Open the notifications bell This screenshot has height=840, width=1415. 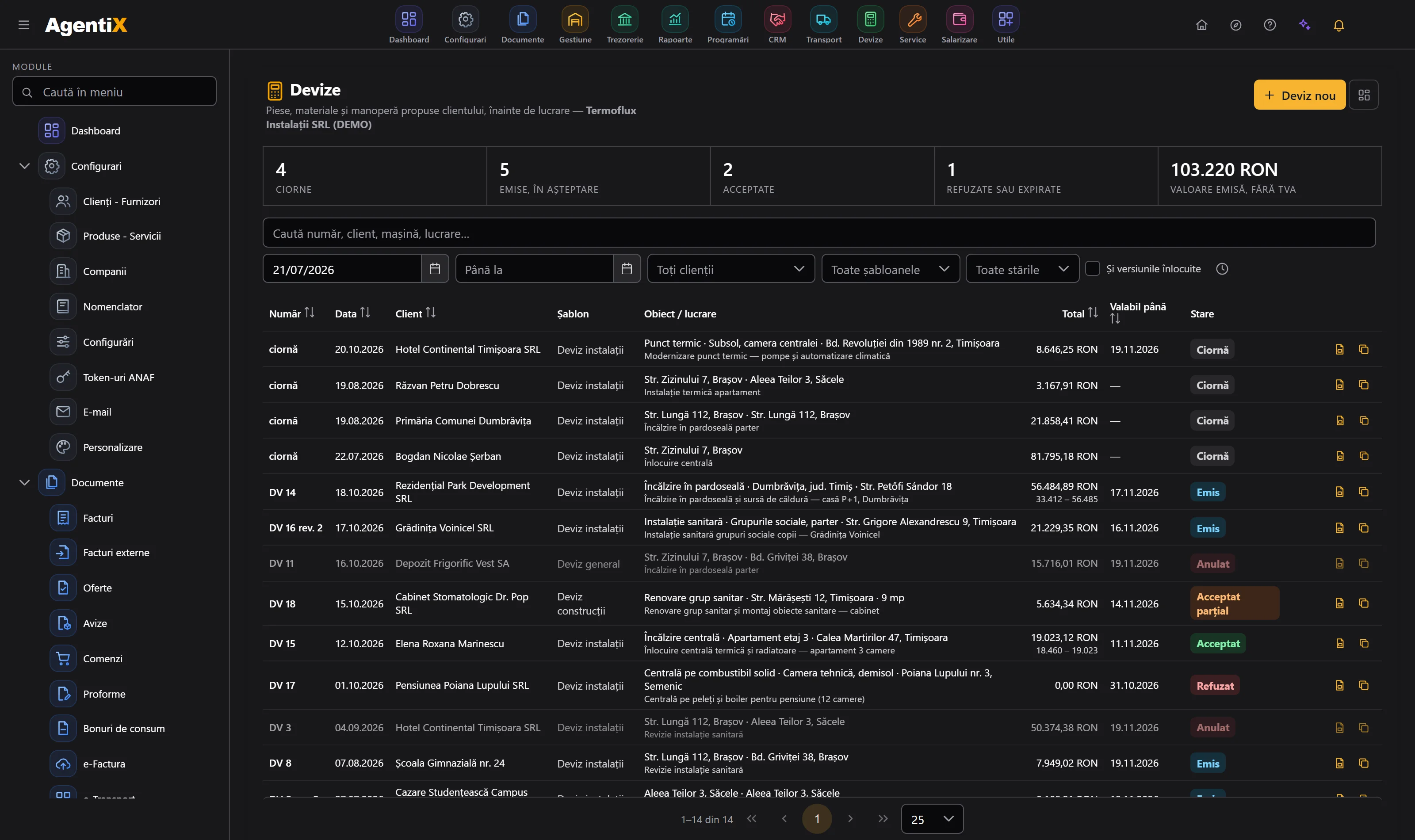point(1339,25)
